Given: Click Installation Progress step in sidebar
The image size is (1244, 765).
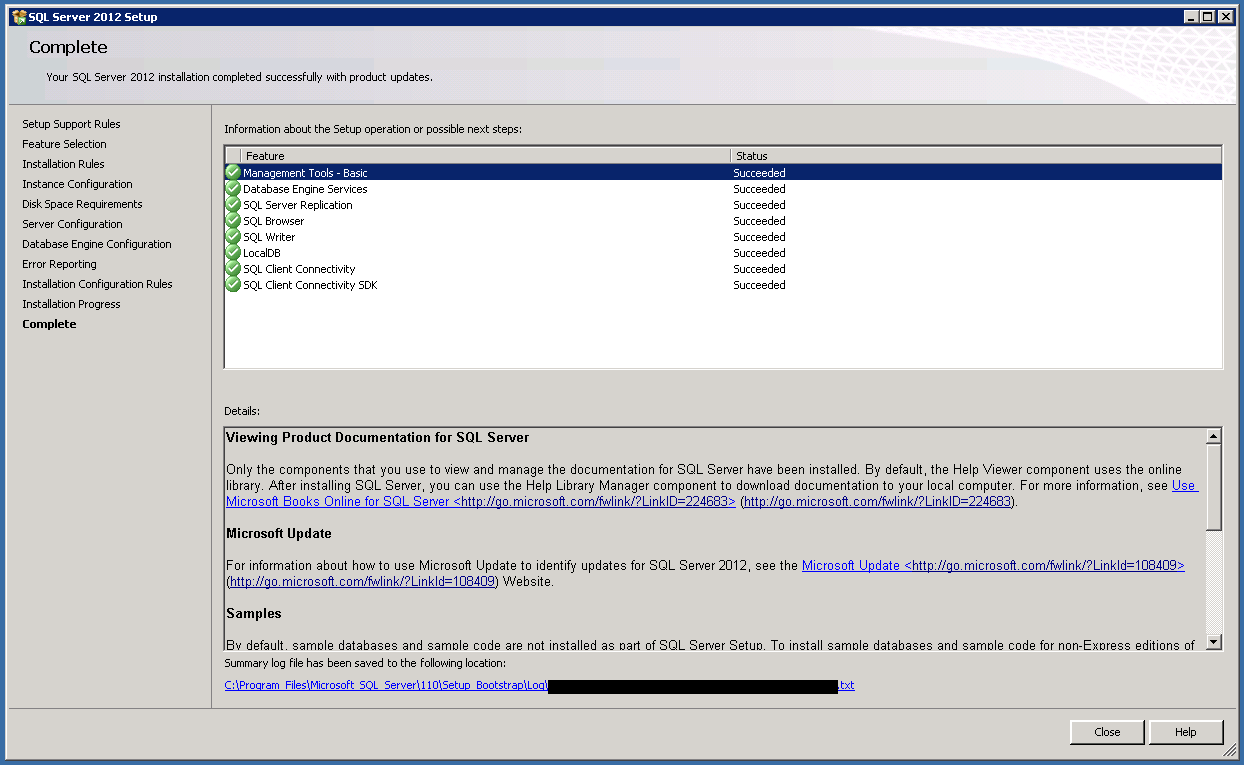Looking at the screenshot, I should tap(71, 304).
